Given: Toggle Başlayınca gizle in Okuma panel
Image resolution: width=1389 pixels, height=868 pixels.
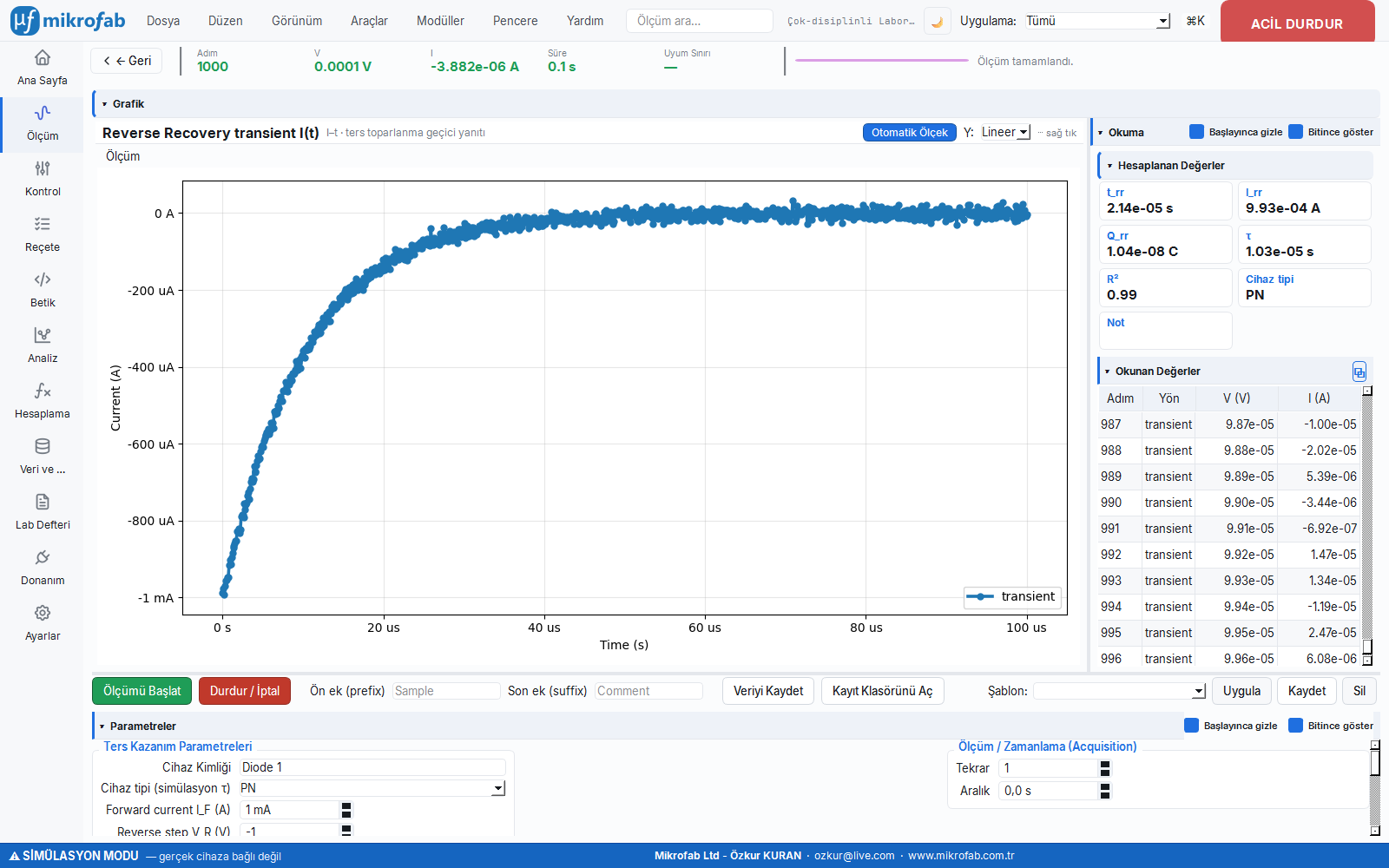Looking at the screenshot, I should pos(1196,132).
